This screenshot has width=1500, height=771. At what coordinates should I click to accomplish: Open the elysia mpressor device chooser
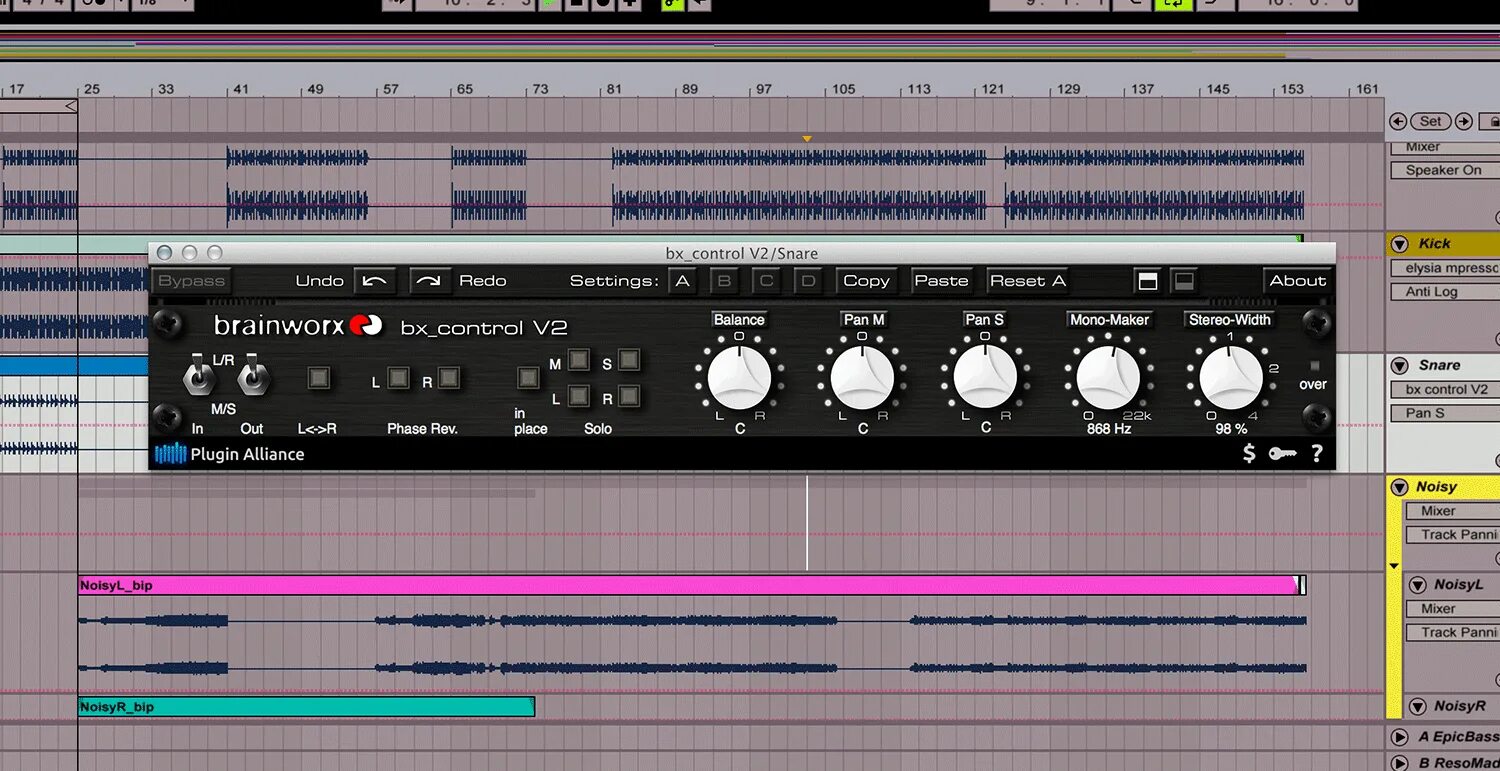pos(1445,268)
